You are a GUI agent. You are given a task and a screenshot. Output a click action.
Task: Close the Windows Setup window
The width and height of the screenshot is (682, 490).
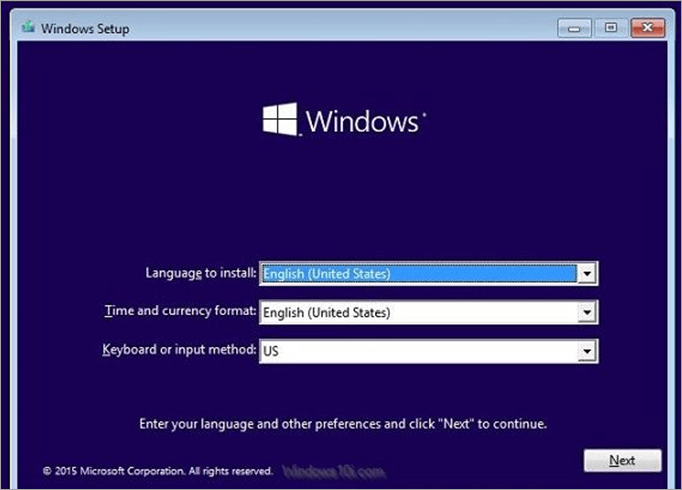648,28
